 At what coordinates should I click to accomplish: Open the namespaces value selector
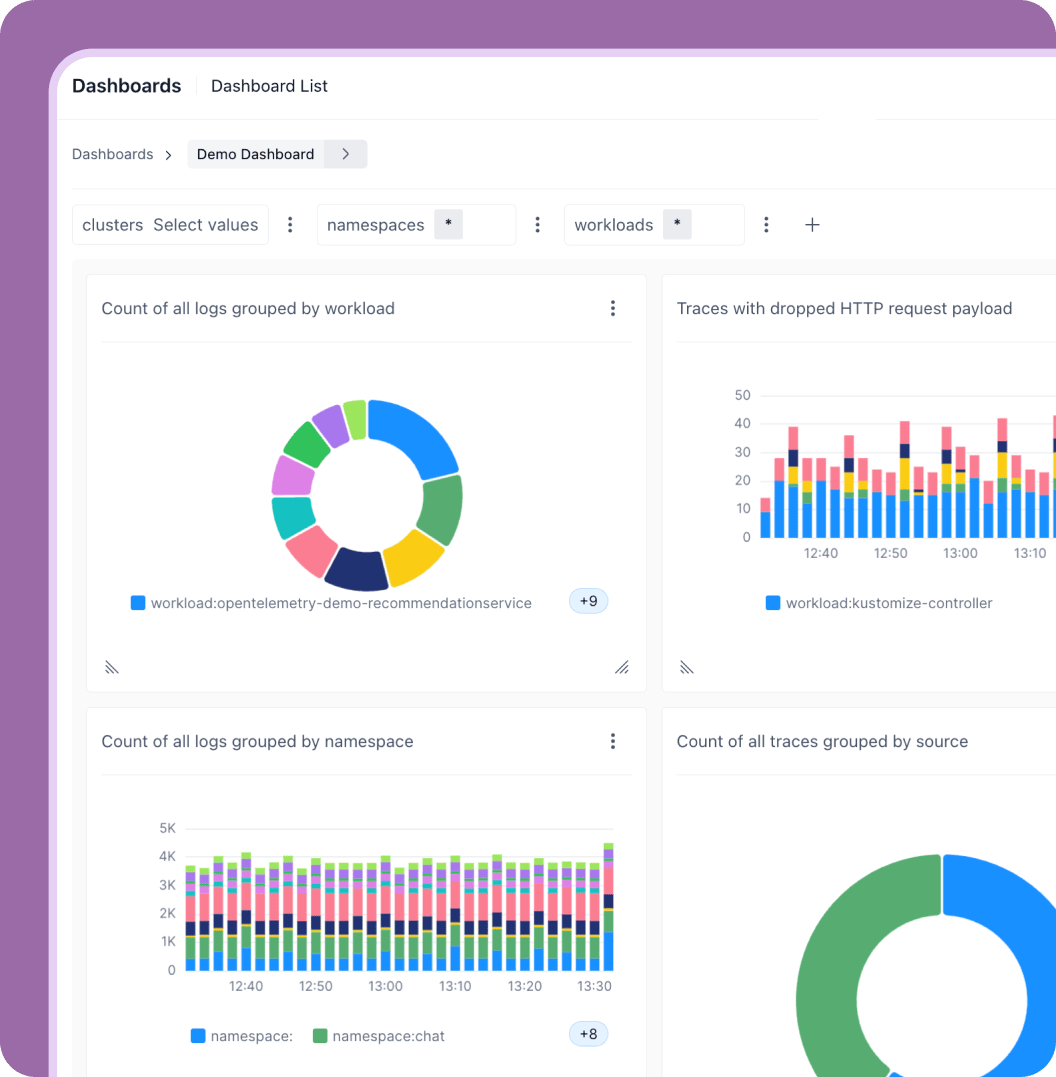pyautogui.click(x=416, y=225)
